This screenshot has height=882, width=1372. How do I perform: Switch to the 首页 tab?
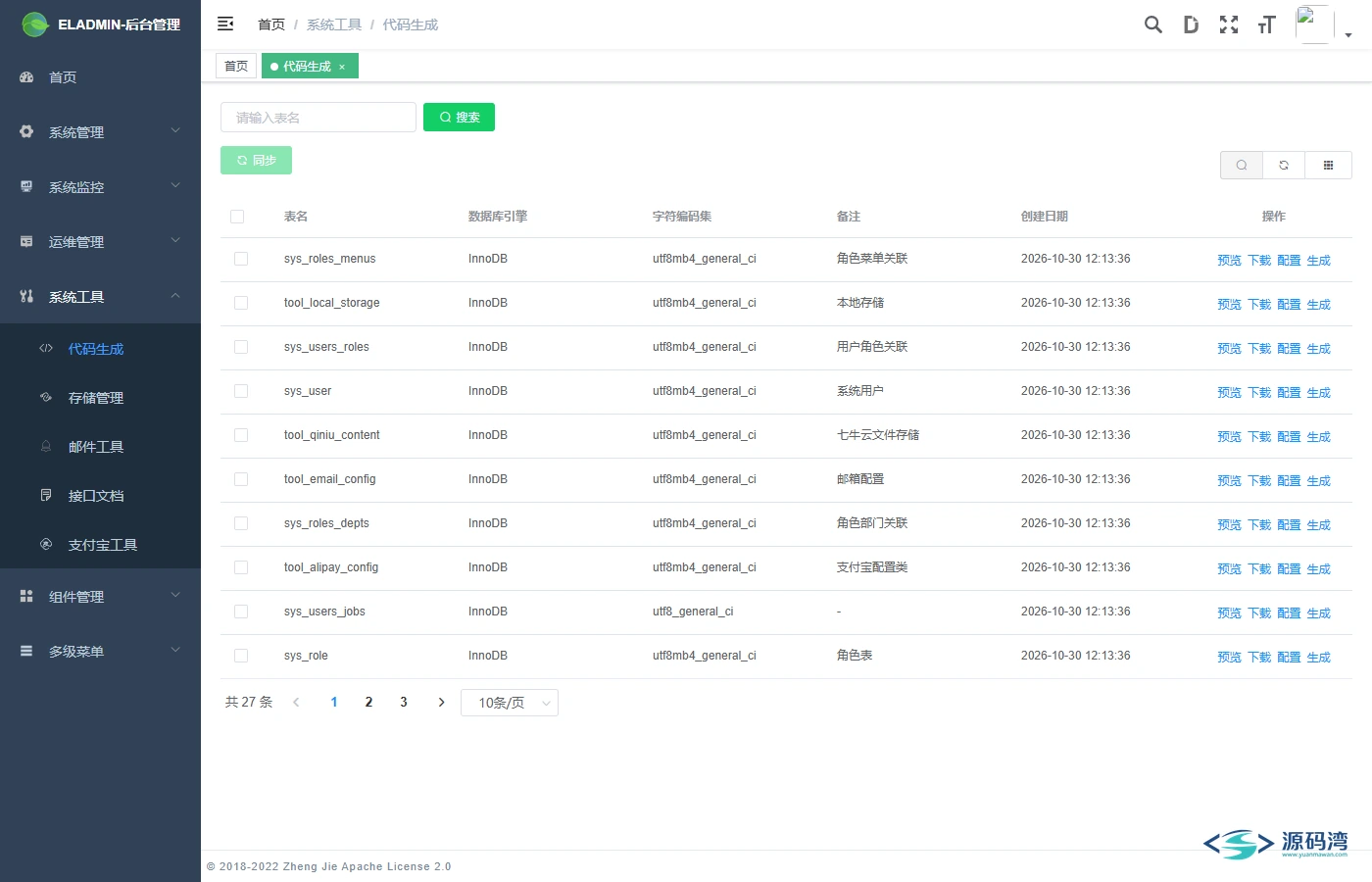pyautogui.click(x=236, y=66)
